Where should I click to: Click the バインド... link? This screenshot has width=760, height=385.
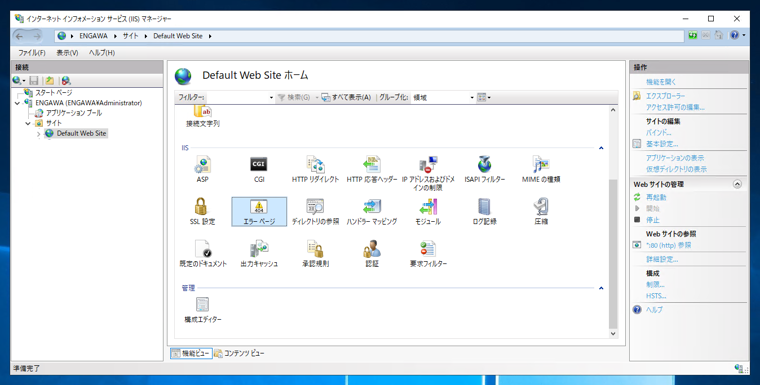(658, 132)
